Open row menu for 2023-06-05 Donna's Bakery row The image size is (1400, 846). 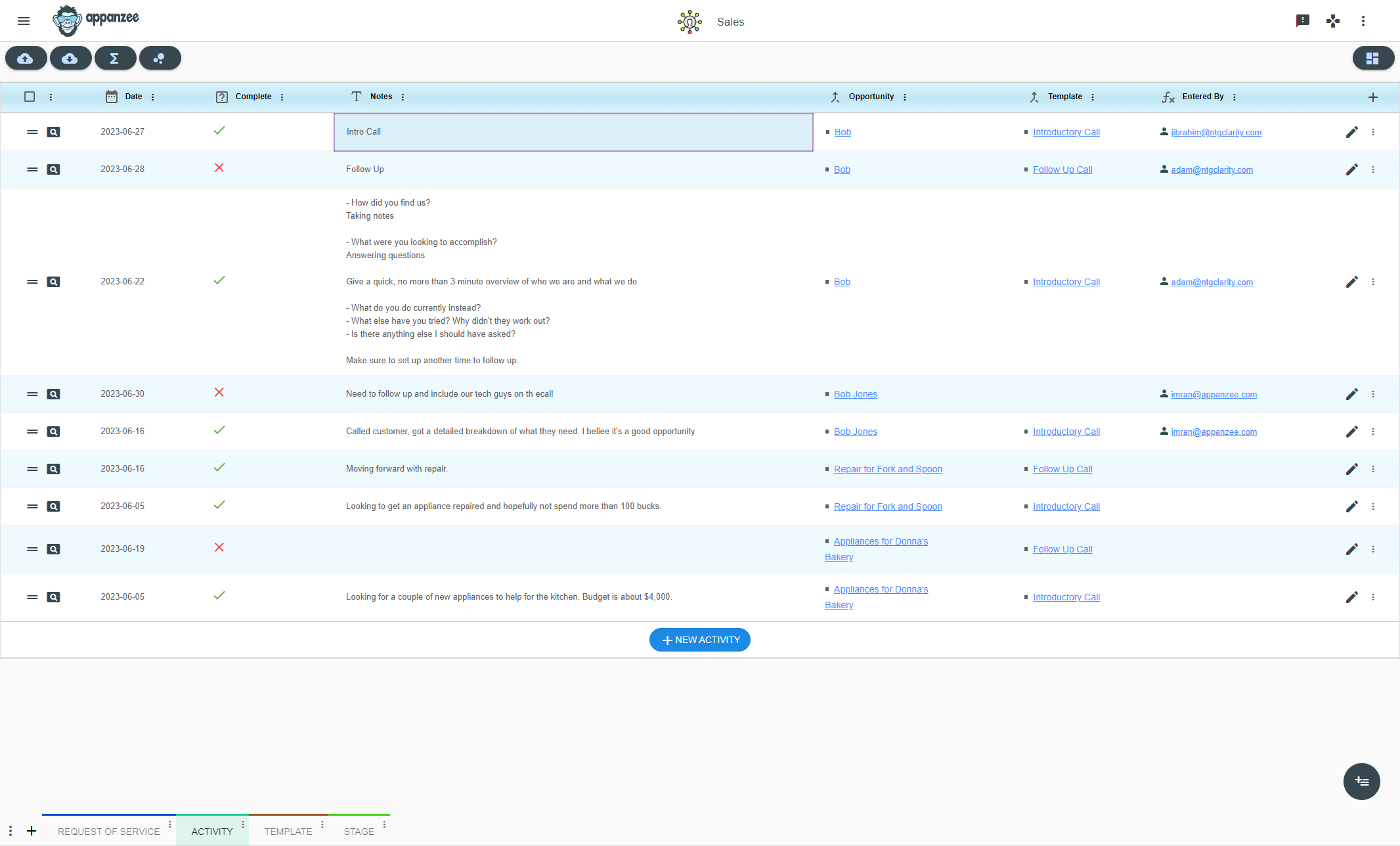pyautogui.click(x=1373, y=597)
